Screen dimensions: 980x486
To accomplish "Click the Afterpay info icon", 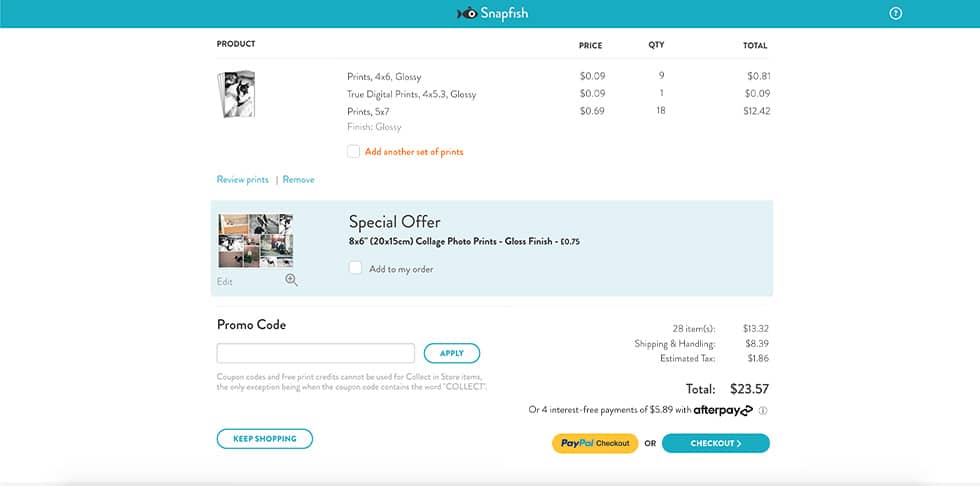I will coord(763,411).
